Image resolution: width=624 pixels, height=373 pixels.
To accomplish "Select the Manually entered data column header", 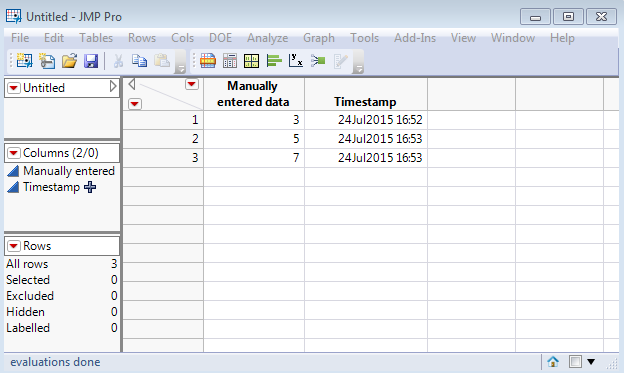I will tap(254, 94).
